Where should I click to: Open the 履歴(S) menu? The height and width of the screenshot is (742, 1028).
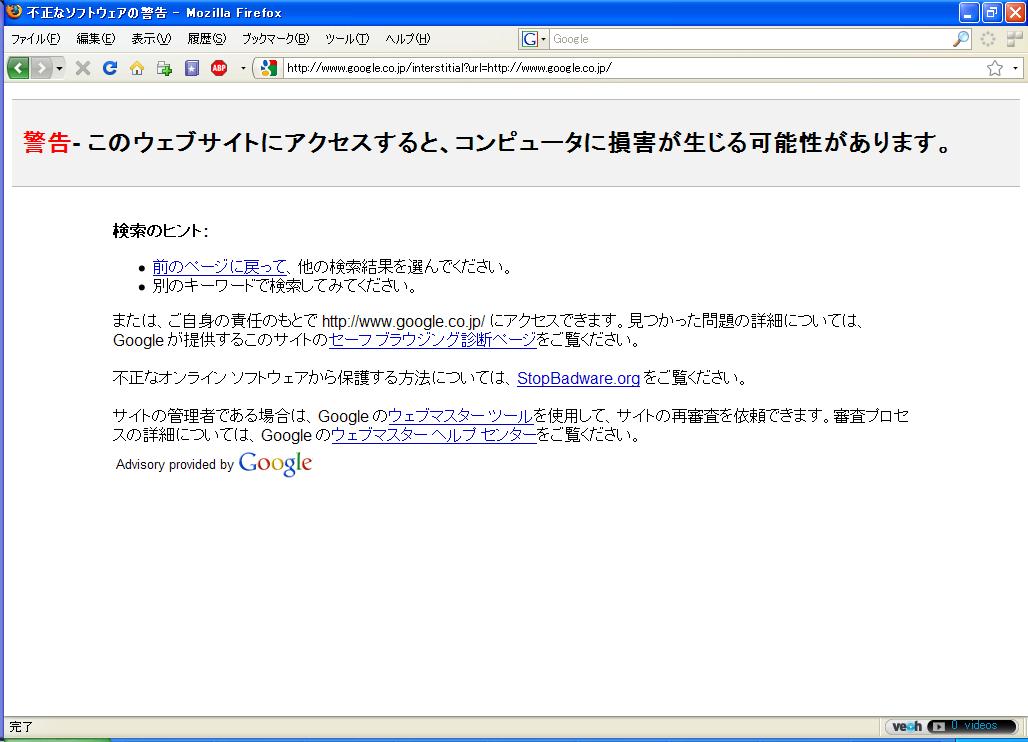tap(207, 39)
